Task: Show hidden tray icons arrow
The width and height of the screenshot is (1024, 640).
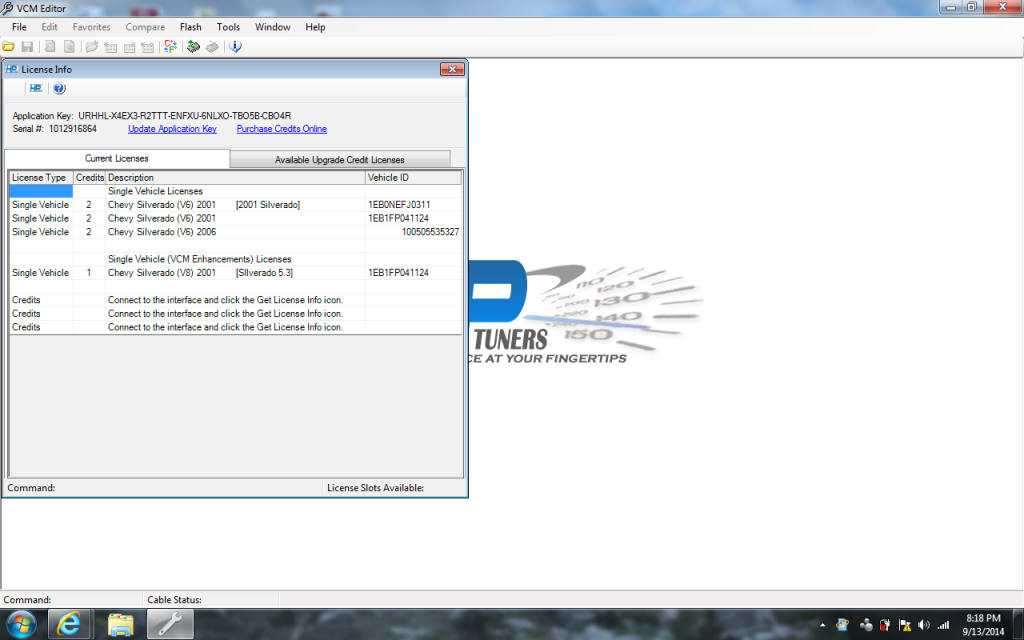Action: (822, 625)
